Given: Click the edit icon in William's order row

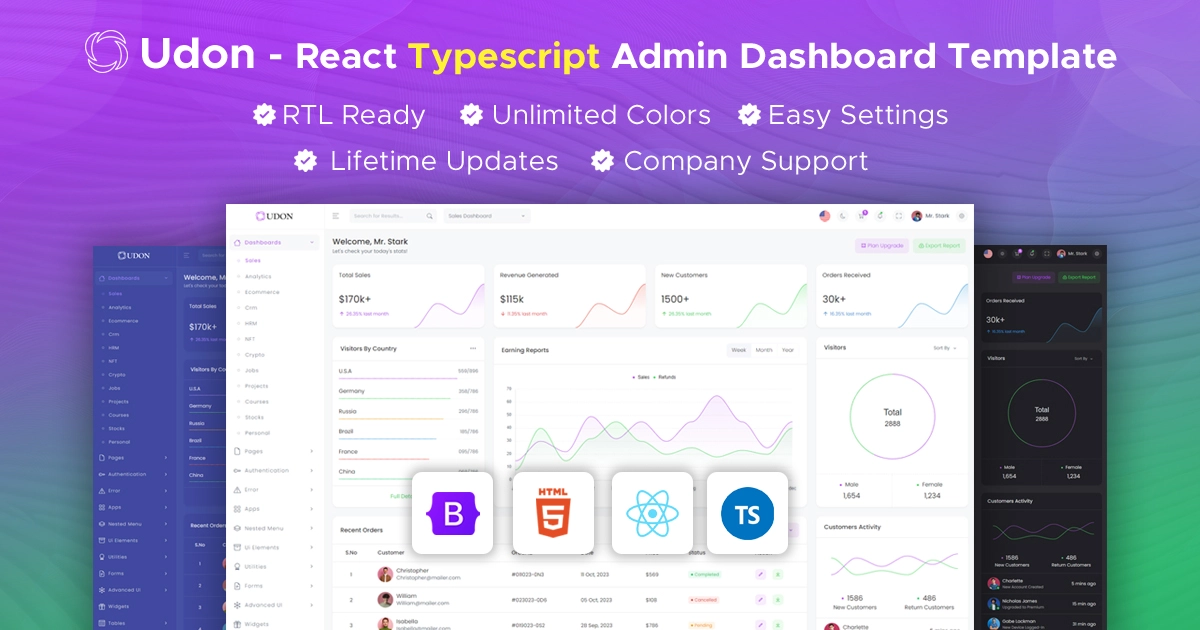Looking at the screenshot, I should point(760,600).
